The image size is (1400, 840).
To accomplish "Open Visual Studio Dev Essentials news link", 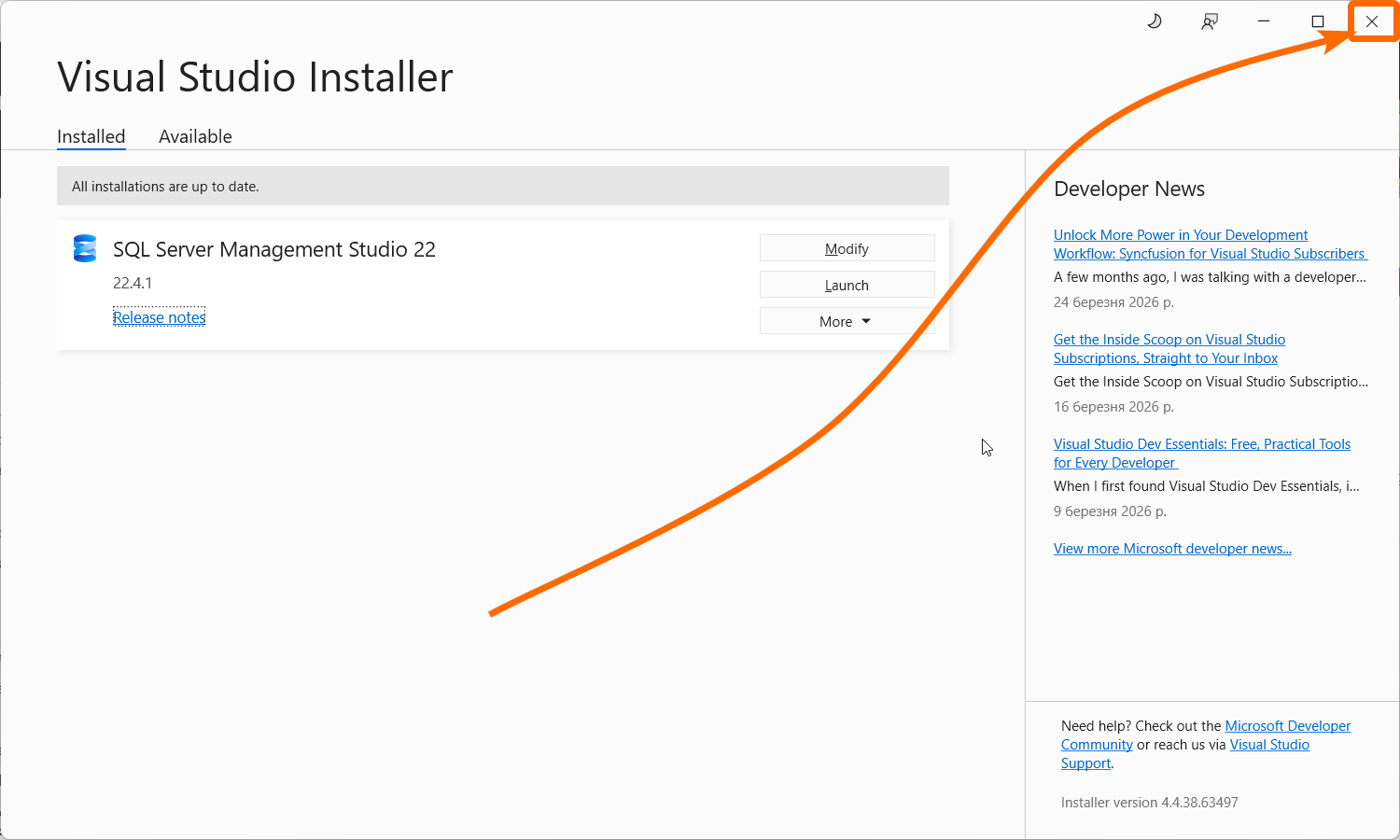I will (x=1201, y=454).
